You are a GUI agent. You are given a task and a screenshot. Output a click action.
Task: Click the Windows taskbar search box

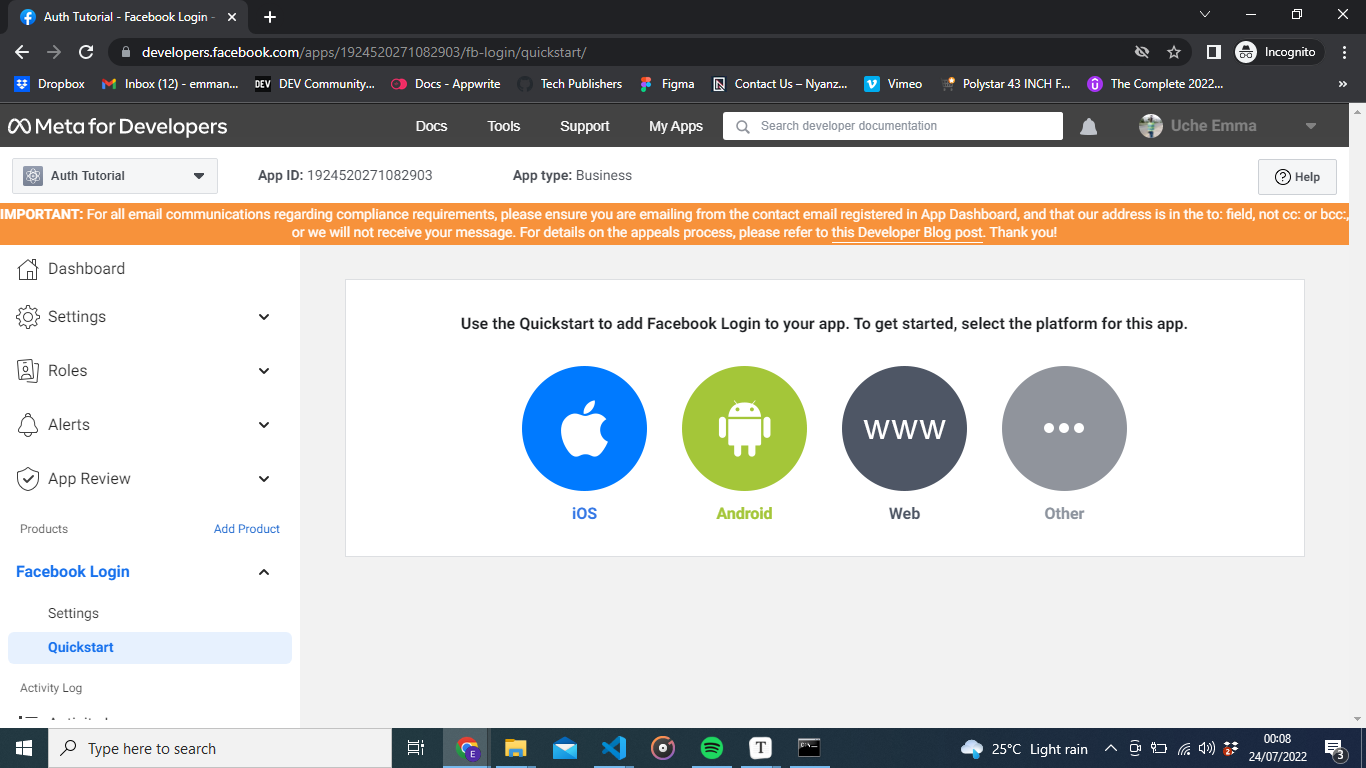tap(220, 748)
